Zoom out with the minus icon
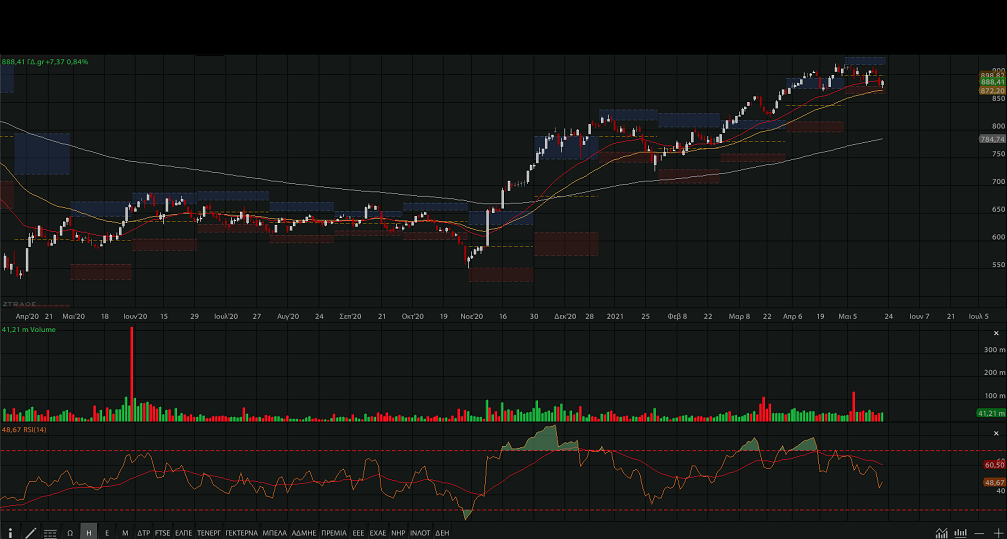 (x=979, y=533)
